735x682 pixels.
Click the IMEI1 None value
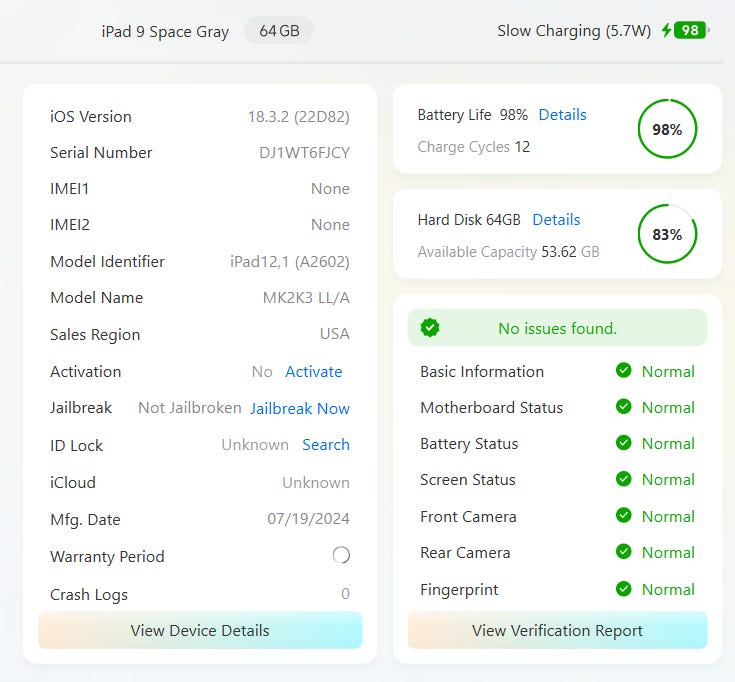coord(330,189)
